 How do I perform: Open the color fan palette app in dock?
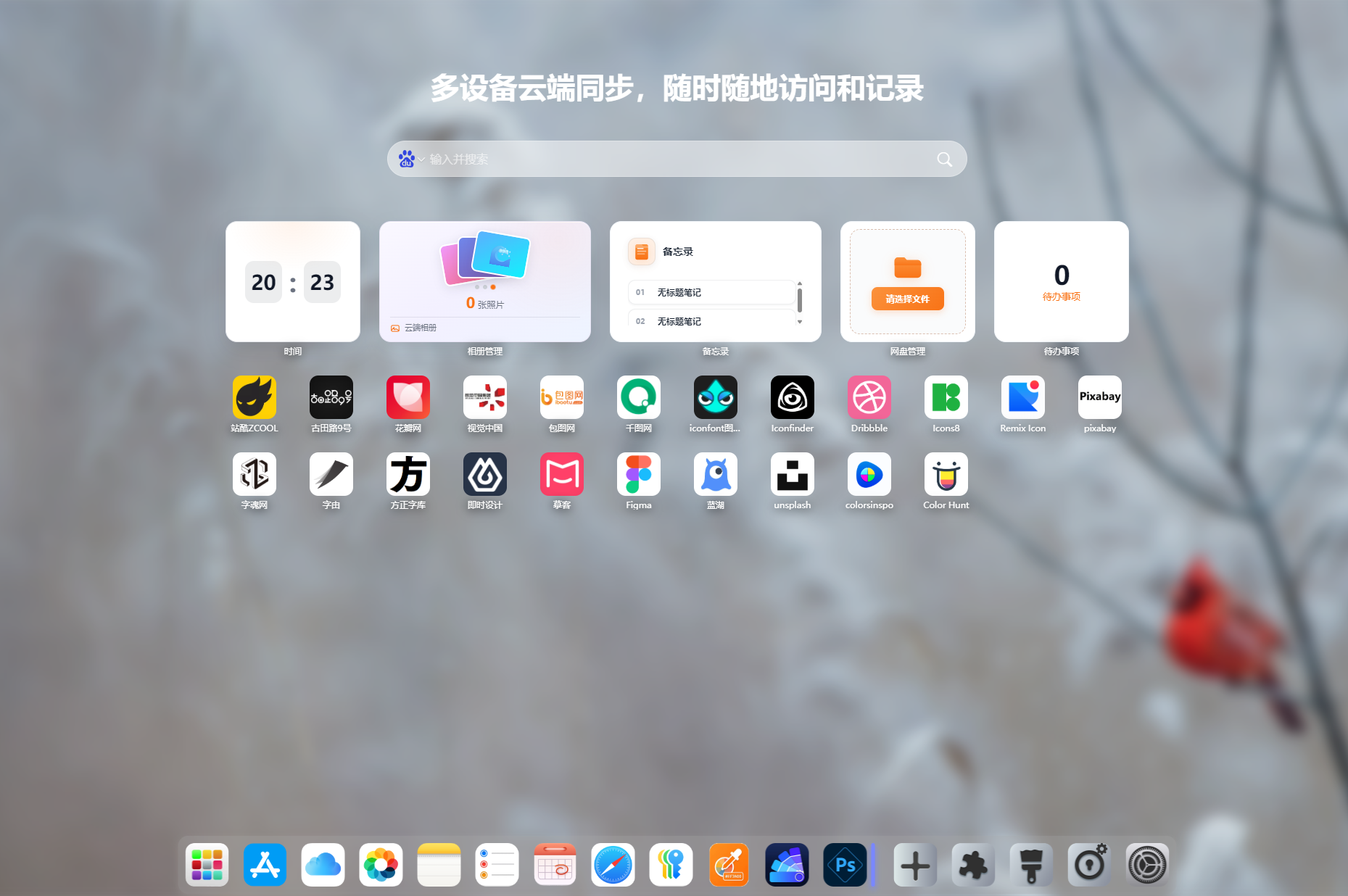point(787,865)
